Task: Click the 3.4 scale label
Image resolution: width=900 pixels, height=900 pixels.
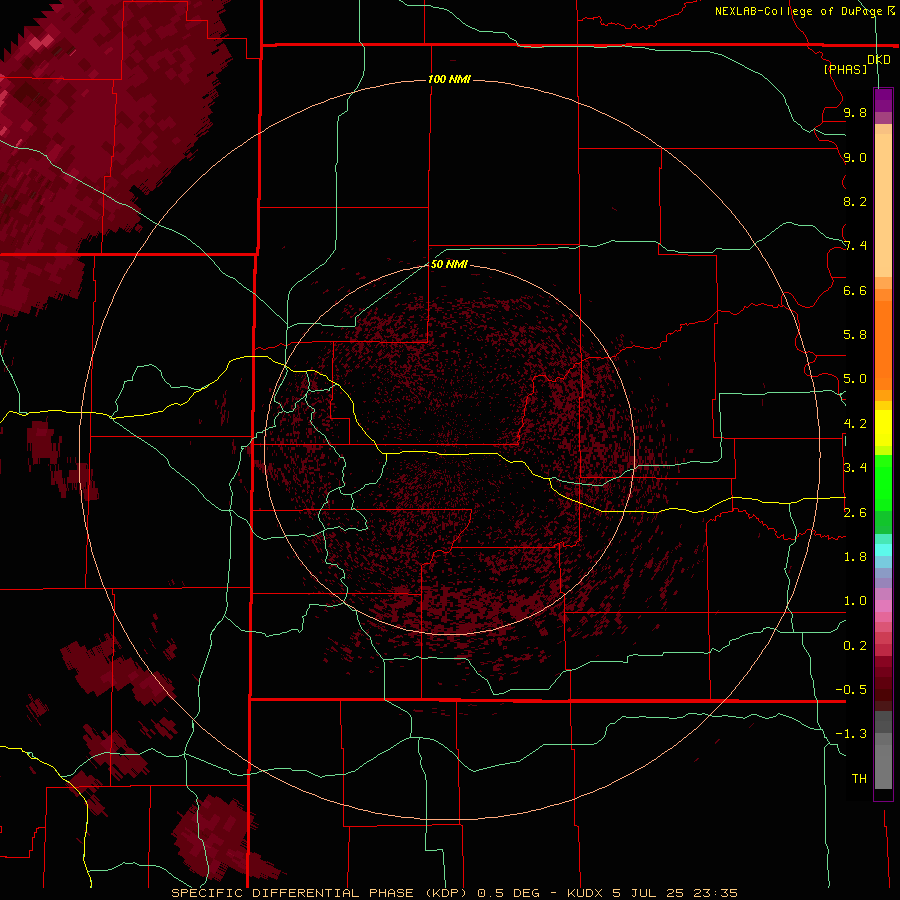Action: point(855,467)
